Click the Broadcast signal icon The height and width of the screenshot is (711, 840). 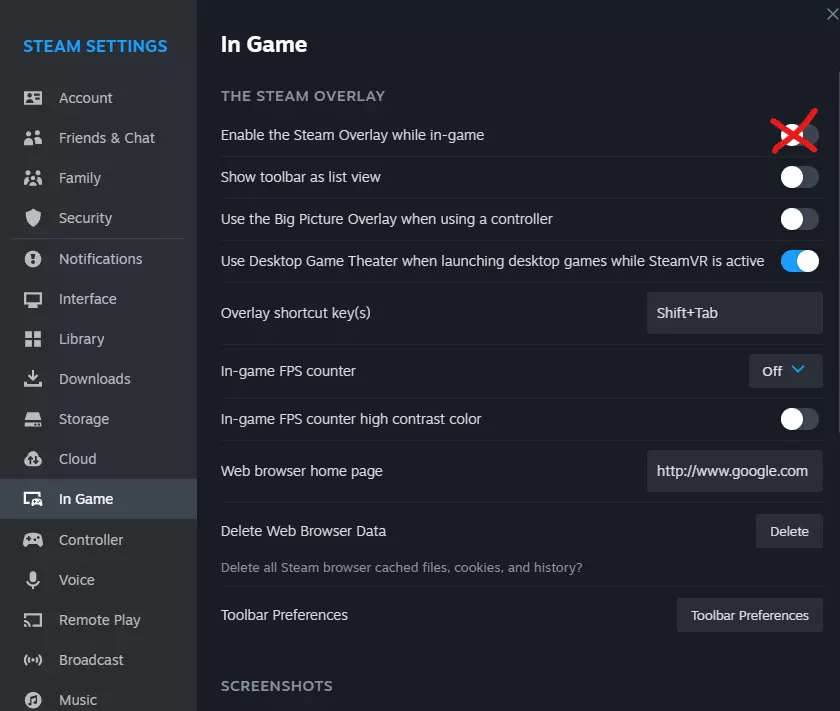(33, 660)
